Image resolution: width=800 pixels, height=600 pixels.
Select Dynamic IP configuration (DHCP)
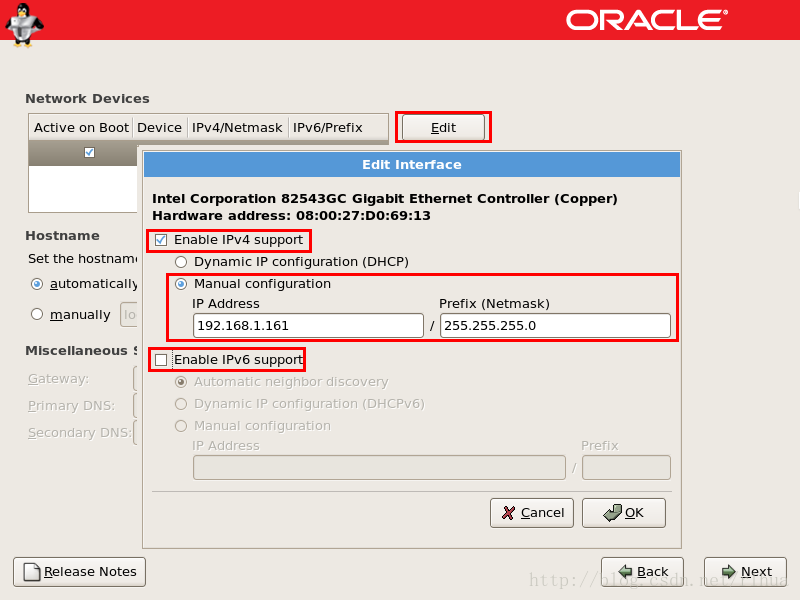coord(181,262)
